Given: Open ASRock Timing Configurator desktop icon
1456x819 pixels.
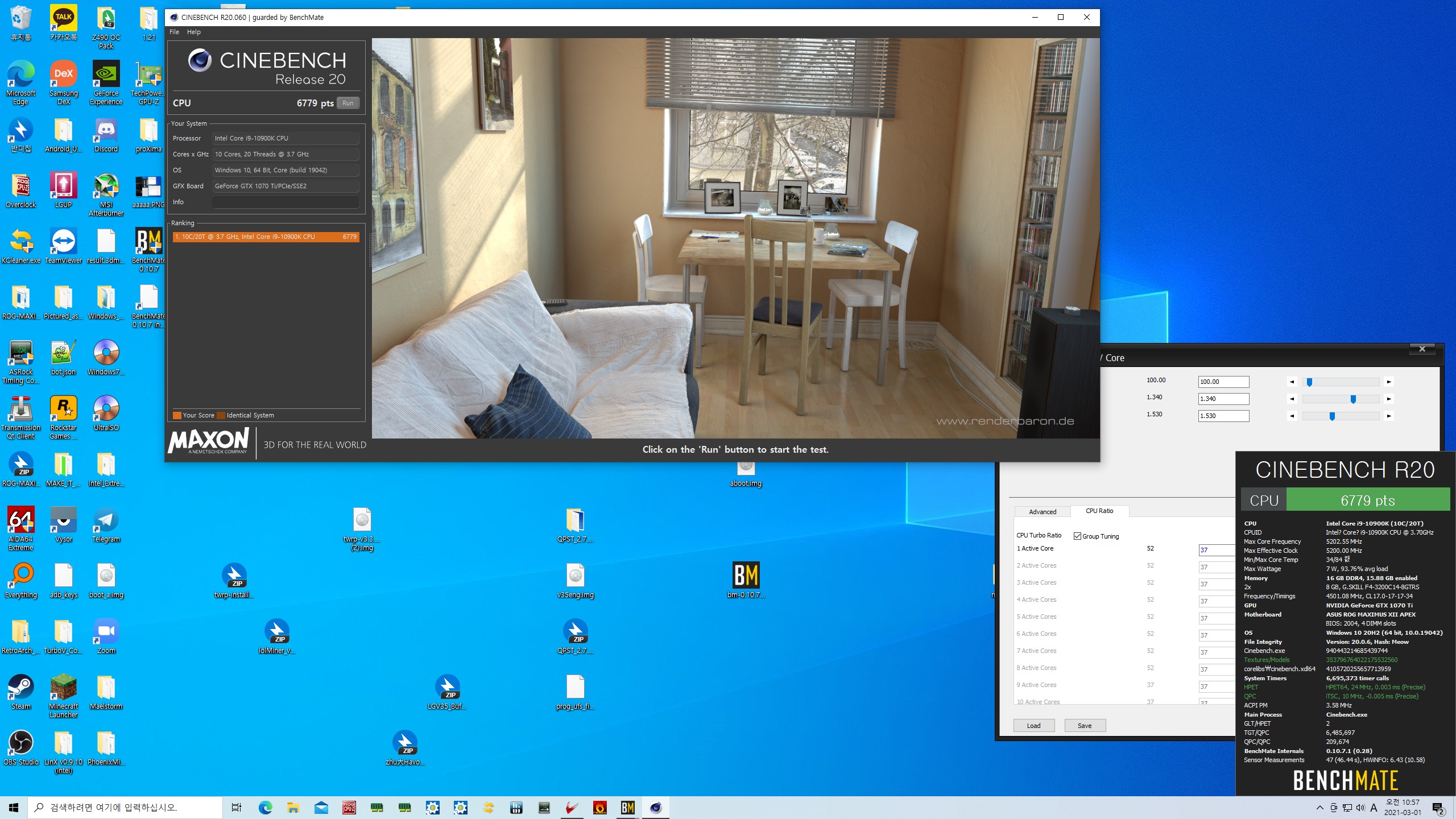Looking at the screenshot, I should [x=20, y=362].
